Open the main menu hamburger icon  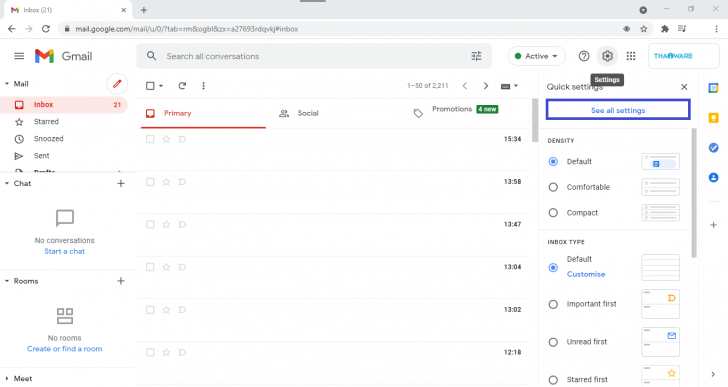click(x=19, y=56)
